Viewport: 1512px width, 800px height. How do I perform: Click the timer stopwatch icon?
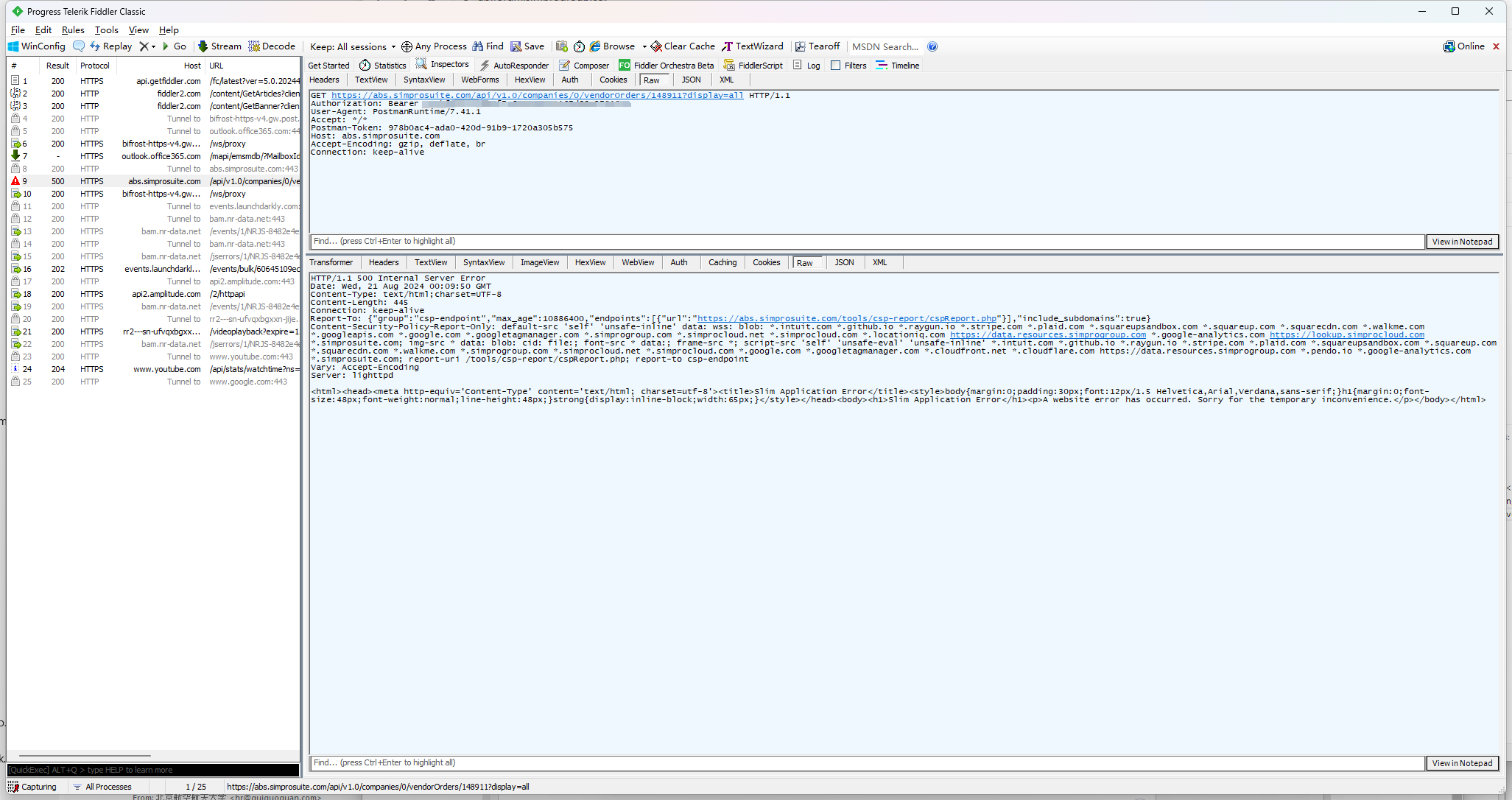580,46
